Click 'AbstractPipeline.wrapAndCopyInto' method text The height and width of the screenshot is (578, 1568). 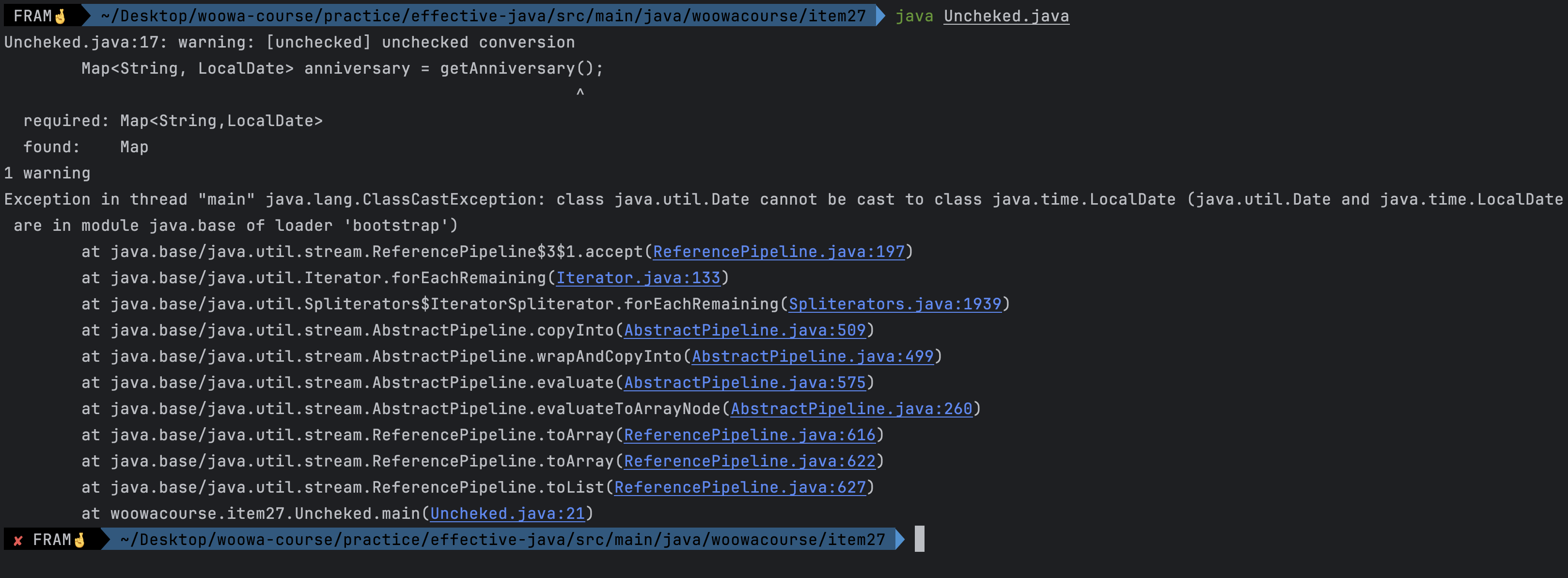(x=527, y=356)
